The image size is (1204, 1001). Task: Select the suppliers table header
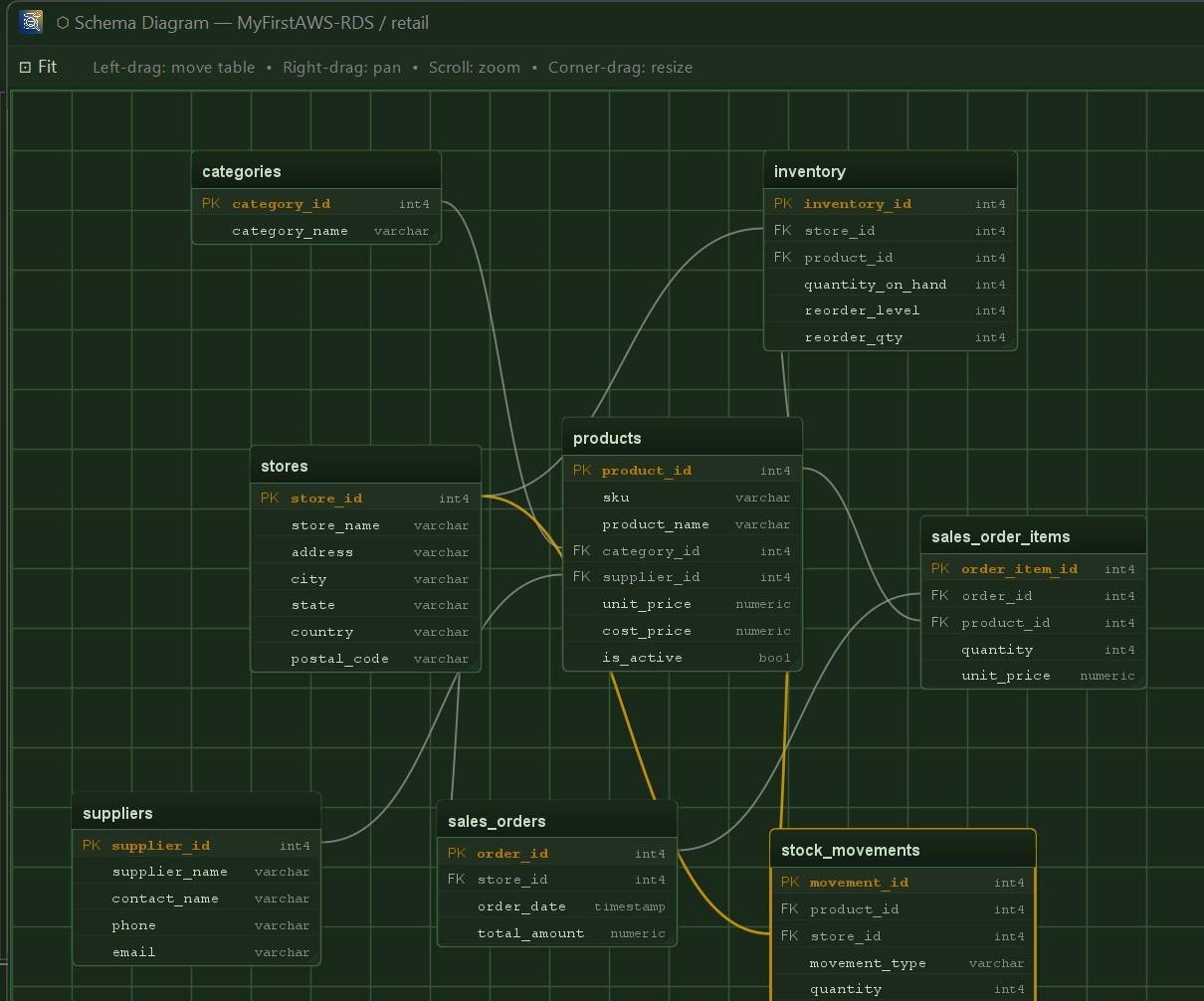click(x=196, y=813)
